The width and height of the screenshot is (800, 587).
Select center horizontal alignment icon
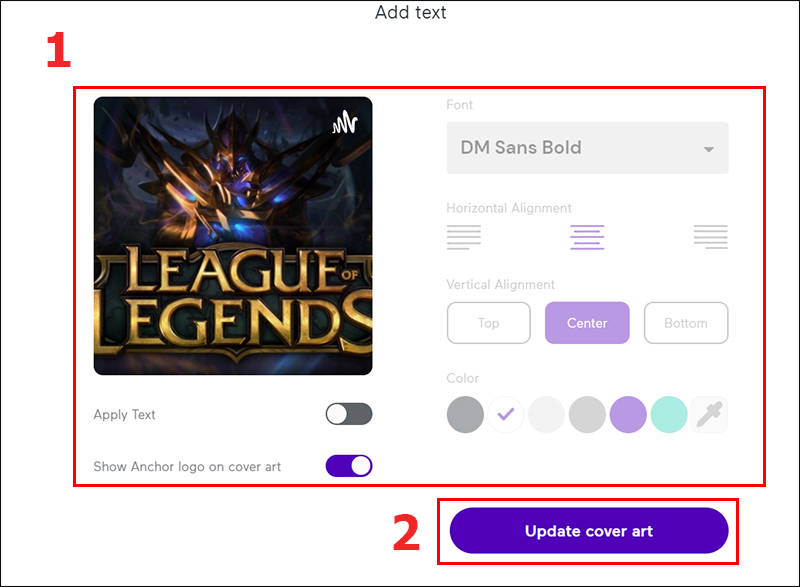coord(587,237)
